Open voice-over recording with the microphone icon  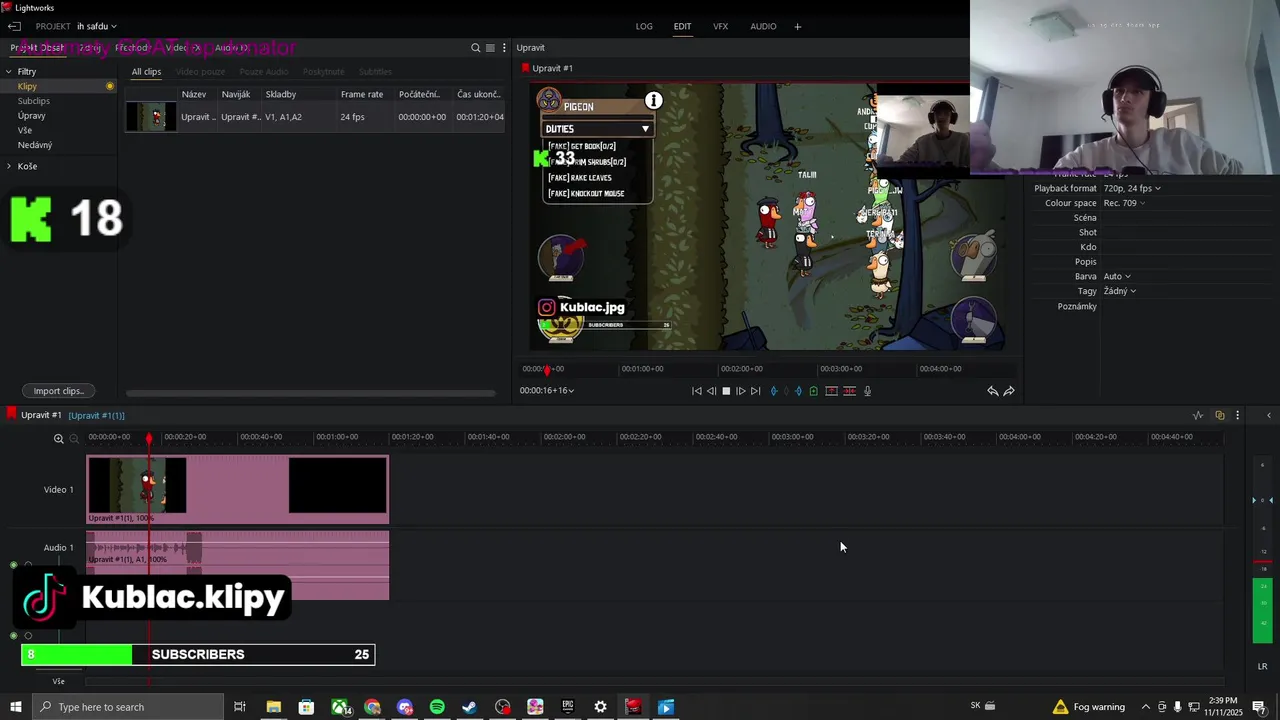point(867,391)
